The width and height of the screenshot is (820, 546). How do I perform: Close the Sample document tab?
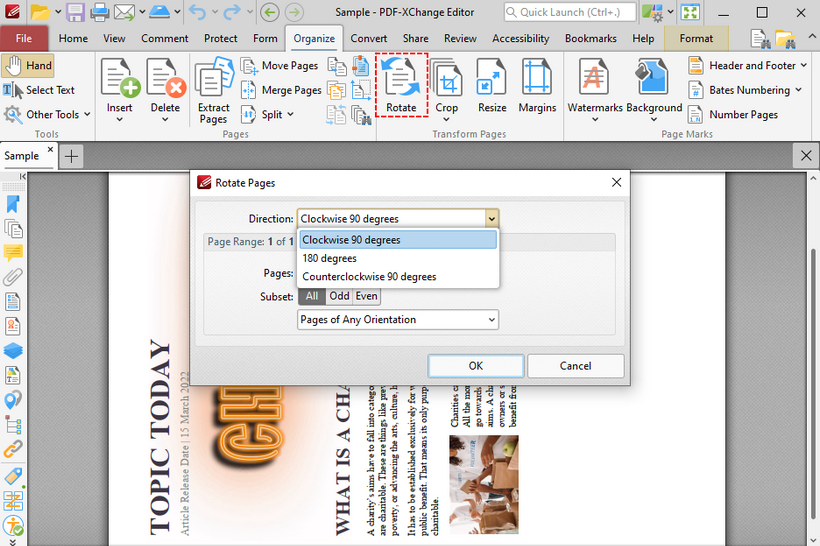(x=51, y=150)
